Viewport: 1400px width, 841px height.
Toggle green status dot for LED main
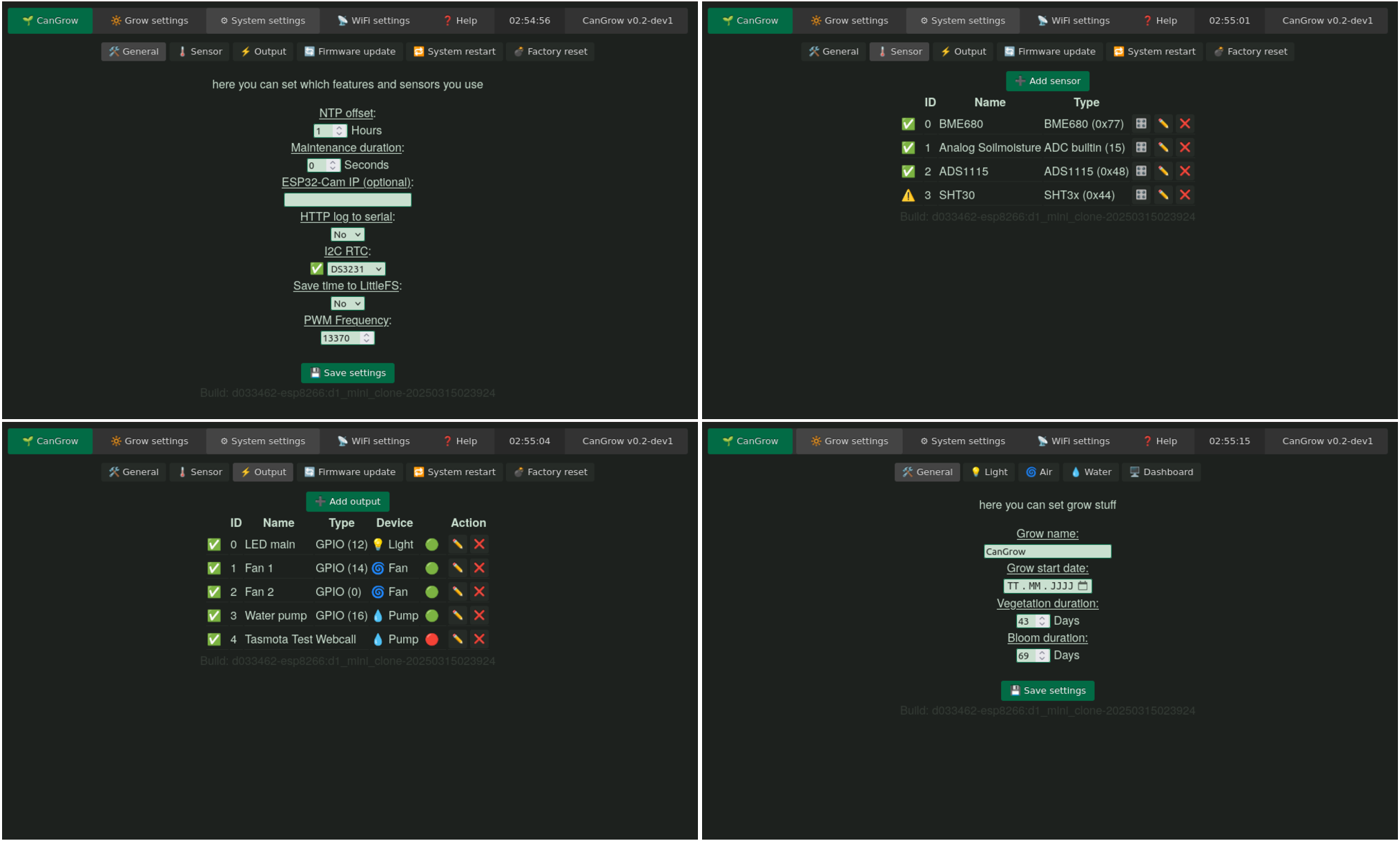pos(432,544)
